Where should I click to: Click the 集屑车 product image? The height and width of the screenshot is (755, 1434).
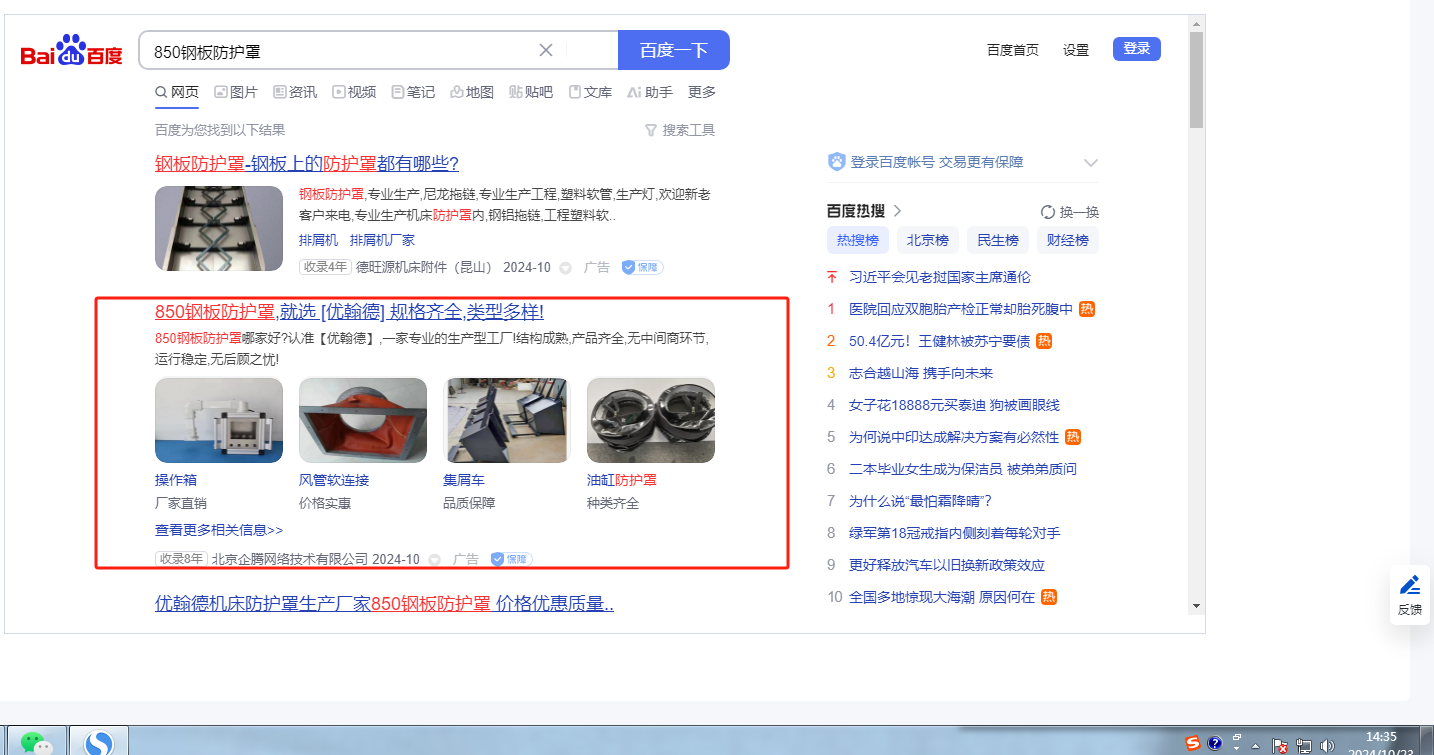point(507,420)
